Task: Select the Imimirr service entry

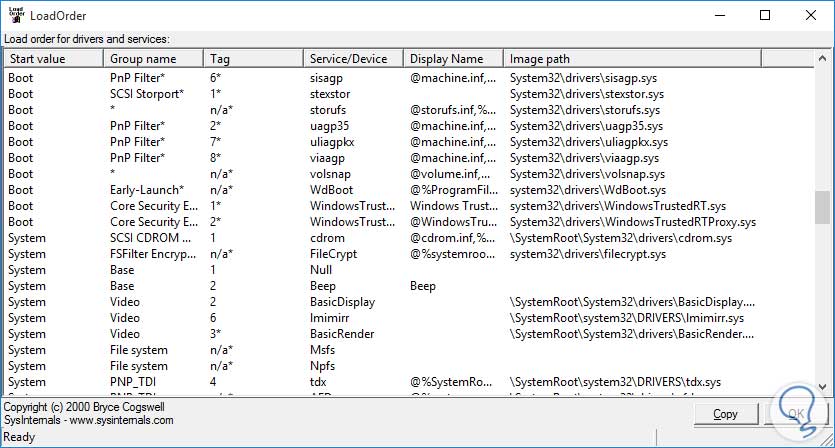Action: 329,317
